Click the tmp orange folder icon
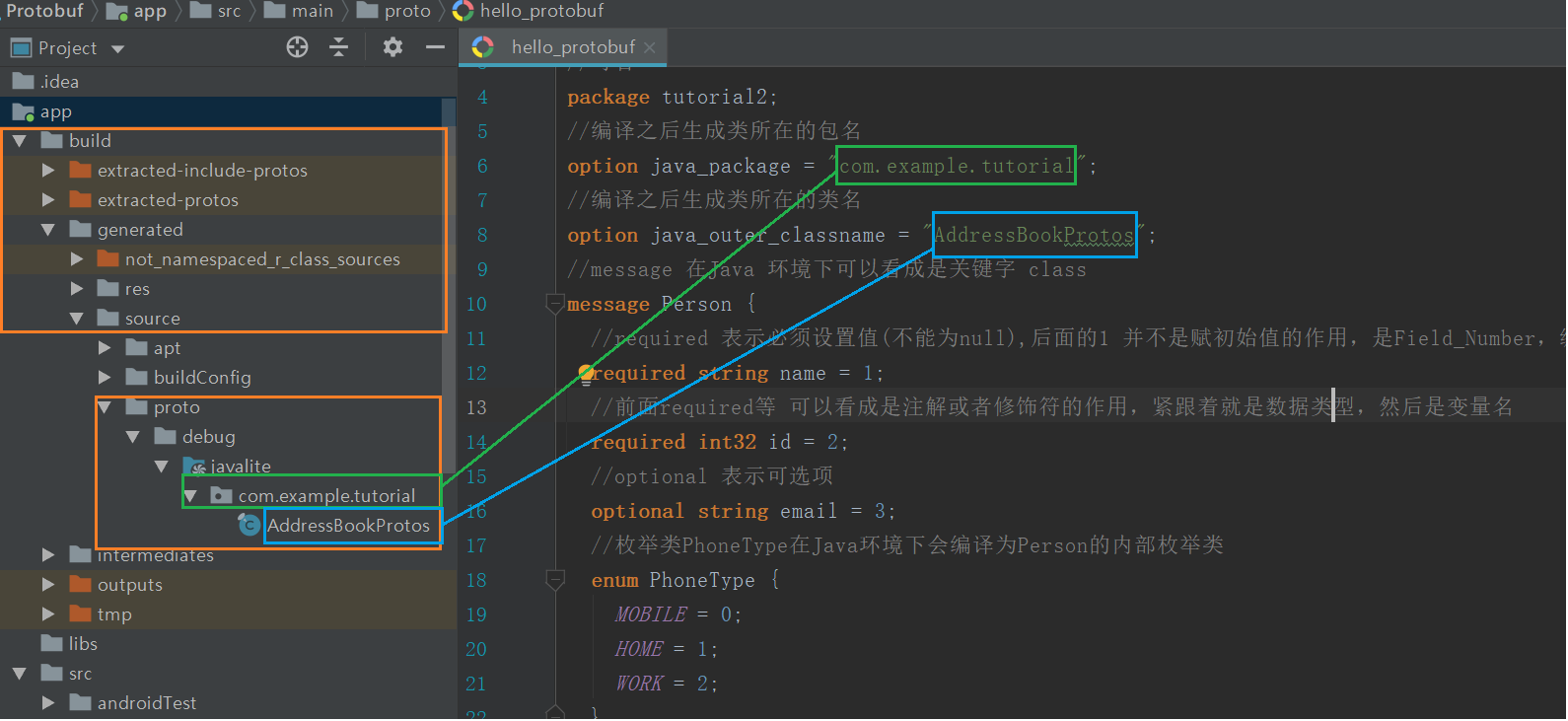The height and width of the screenshot is (721, 1568). click(81, 613)
